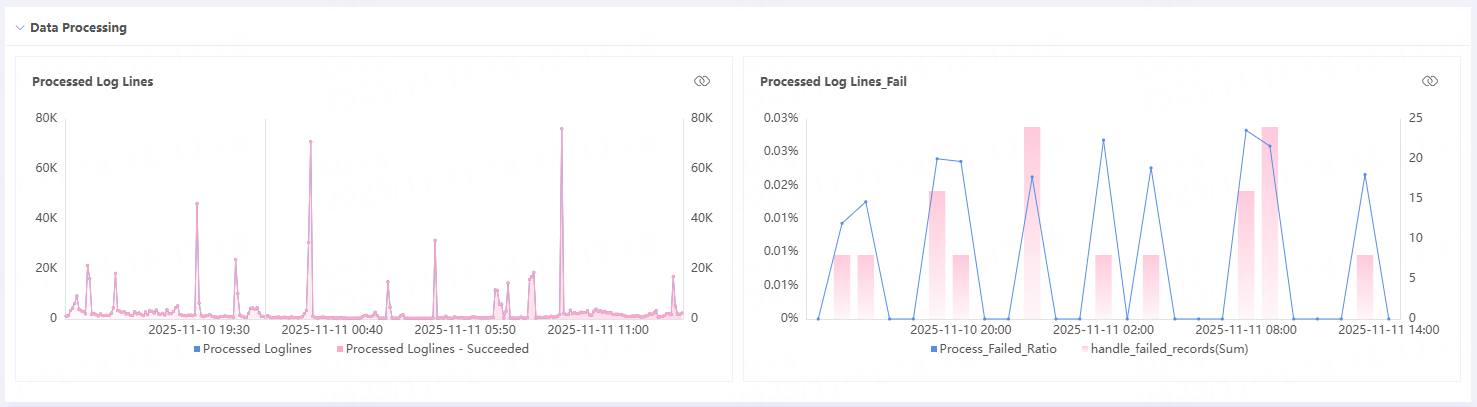Image resolution: width=1477 pixels, height=407 pixels.
Task: Click pink swatch beside handle_failed_records(Sum)
Action: pyautogui.click(x=1084, y=349)
